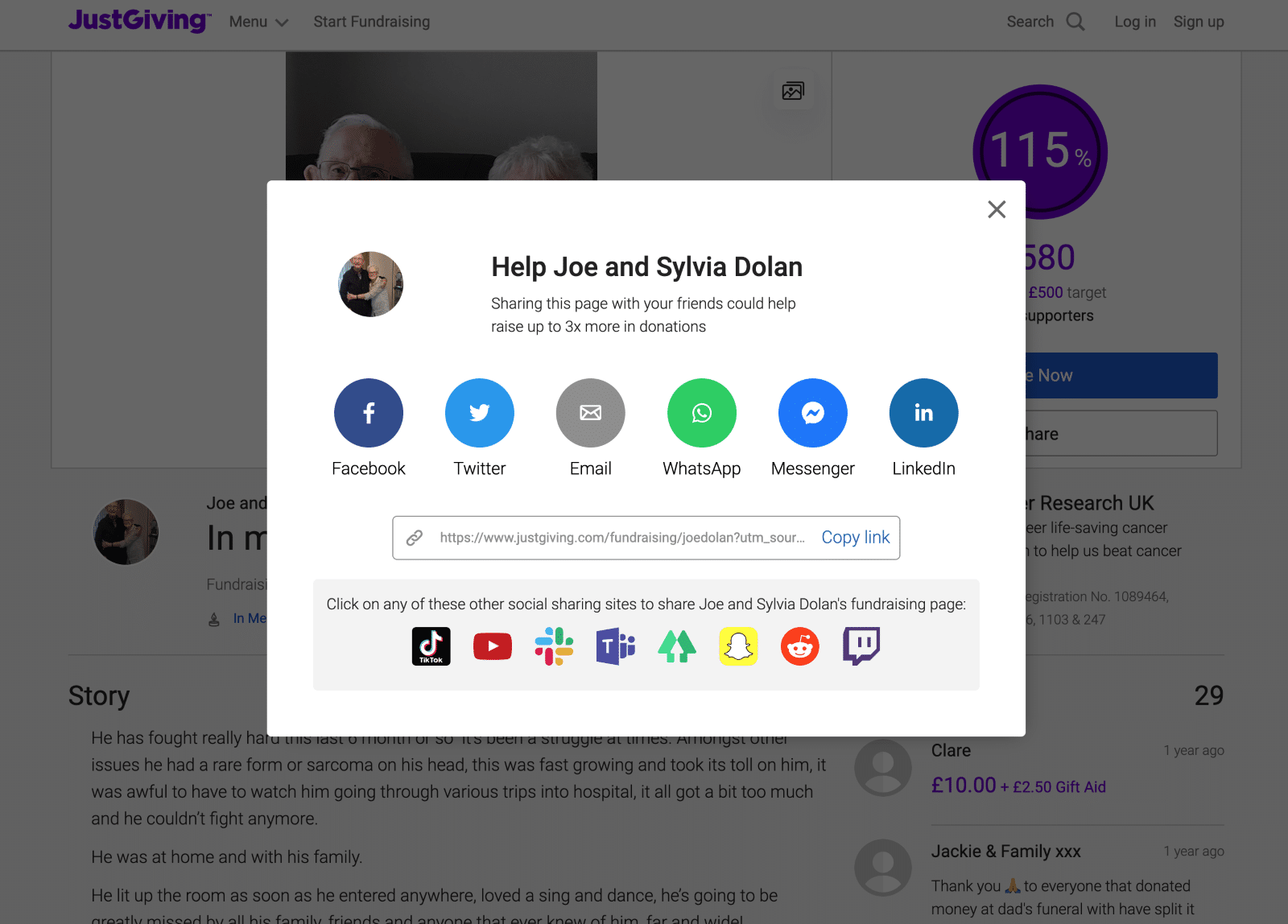This screenshot has height=924, width=1288.
Task: Click the link chain icon in URL box
Action: pyautogui.click(x=415, y=538)
